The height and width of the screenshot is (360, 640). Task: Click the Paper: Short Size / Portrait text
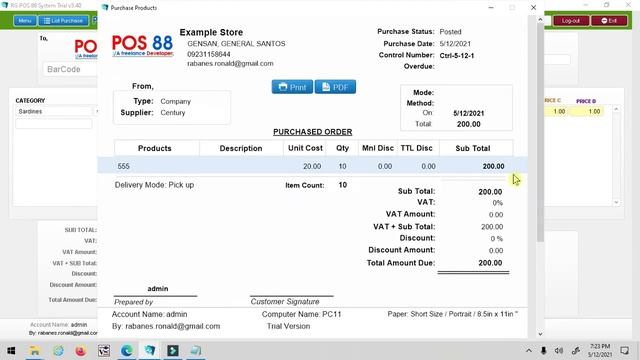tap(453, 314)
